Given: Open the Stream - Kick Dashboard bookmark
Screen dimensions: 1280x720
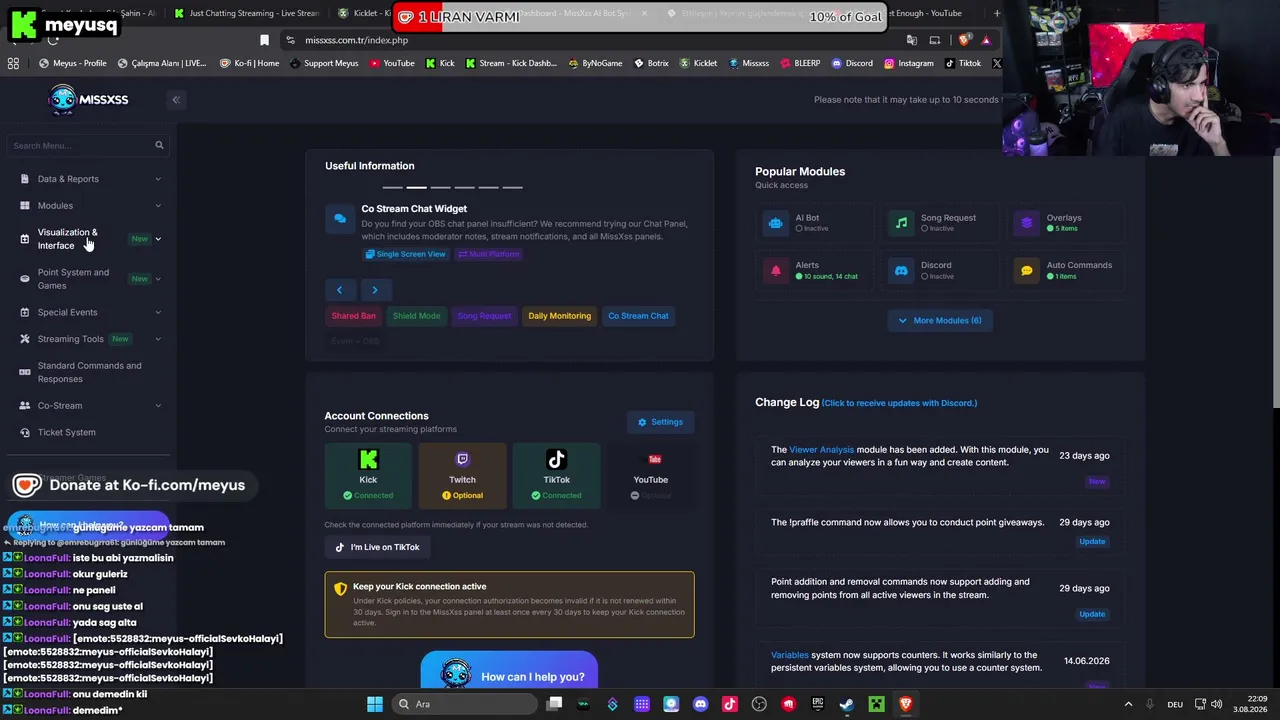Looking at the screenshot, I should (x=510, y=63).
